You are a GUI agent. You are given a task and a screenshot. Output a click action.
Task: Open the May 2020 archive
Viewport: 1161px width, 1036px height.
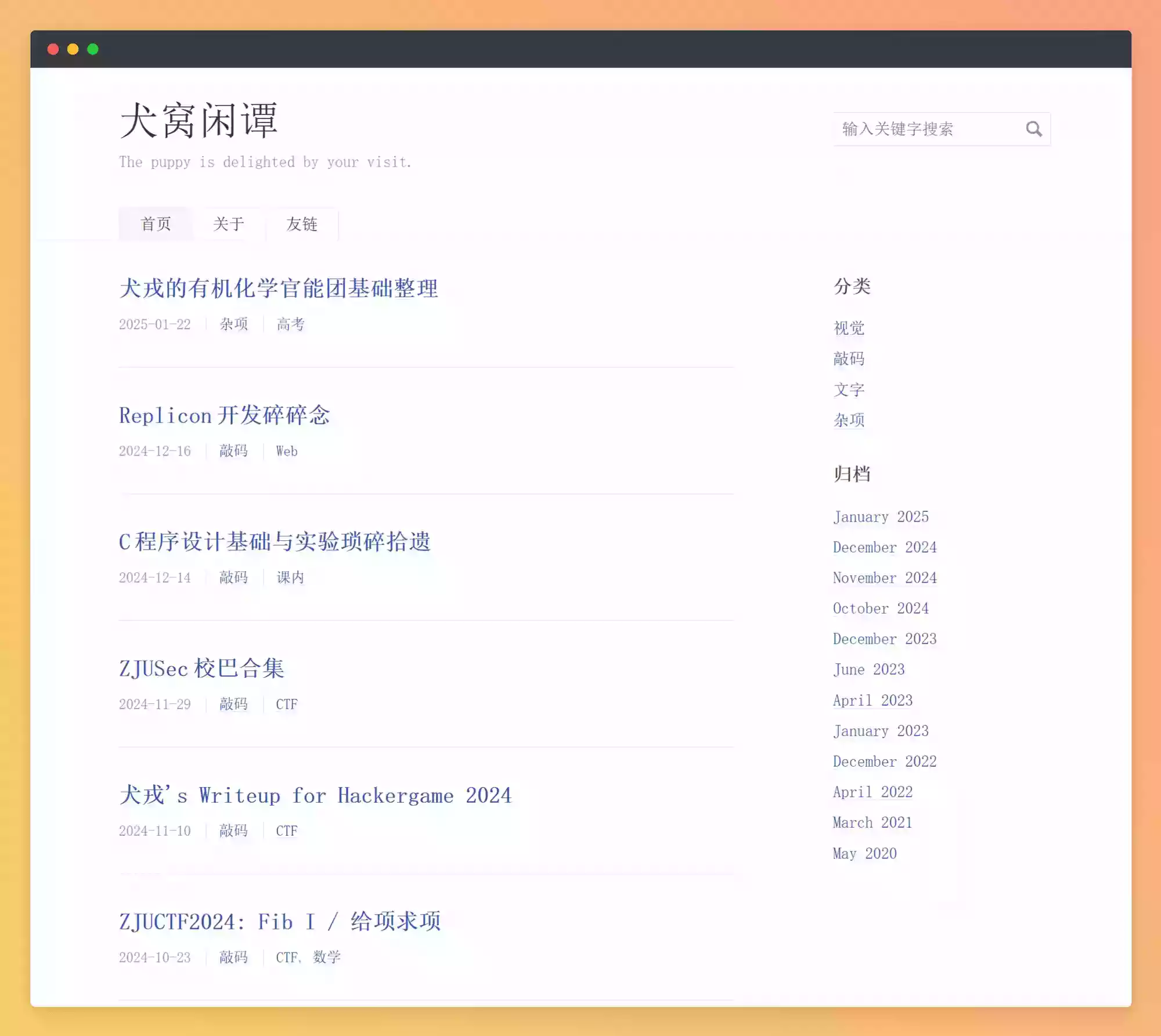[864, 853]
